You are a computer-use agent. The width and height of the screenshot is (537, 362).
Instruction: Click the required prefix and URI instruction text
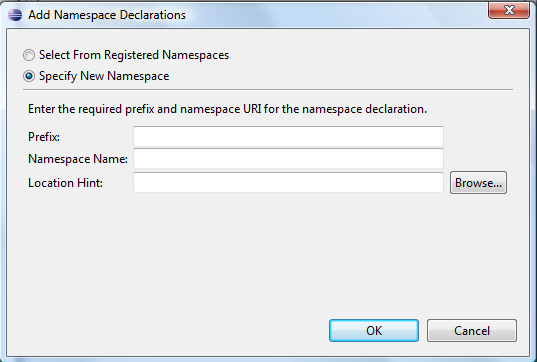click(227, 109)
